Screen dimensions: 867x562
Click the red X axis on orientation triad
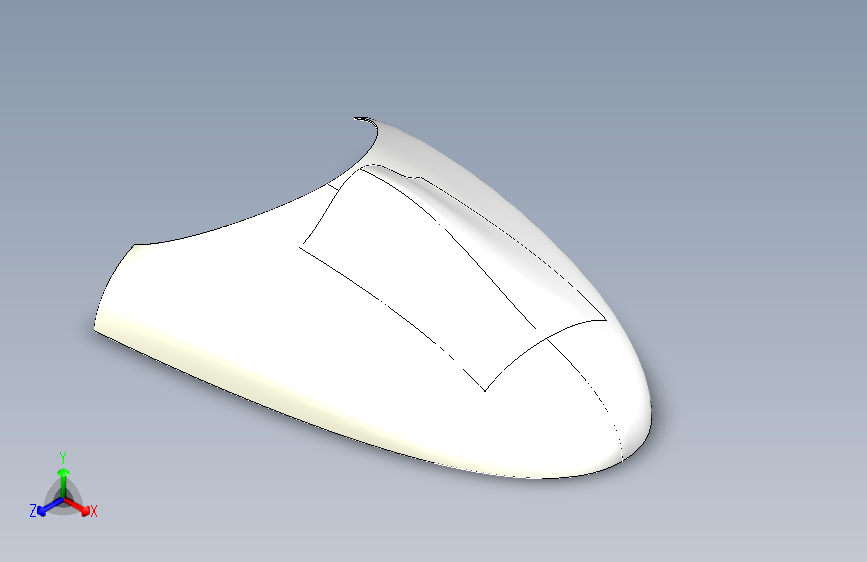click(77, 506)
